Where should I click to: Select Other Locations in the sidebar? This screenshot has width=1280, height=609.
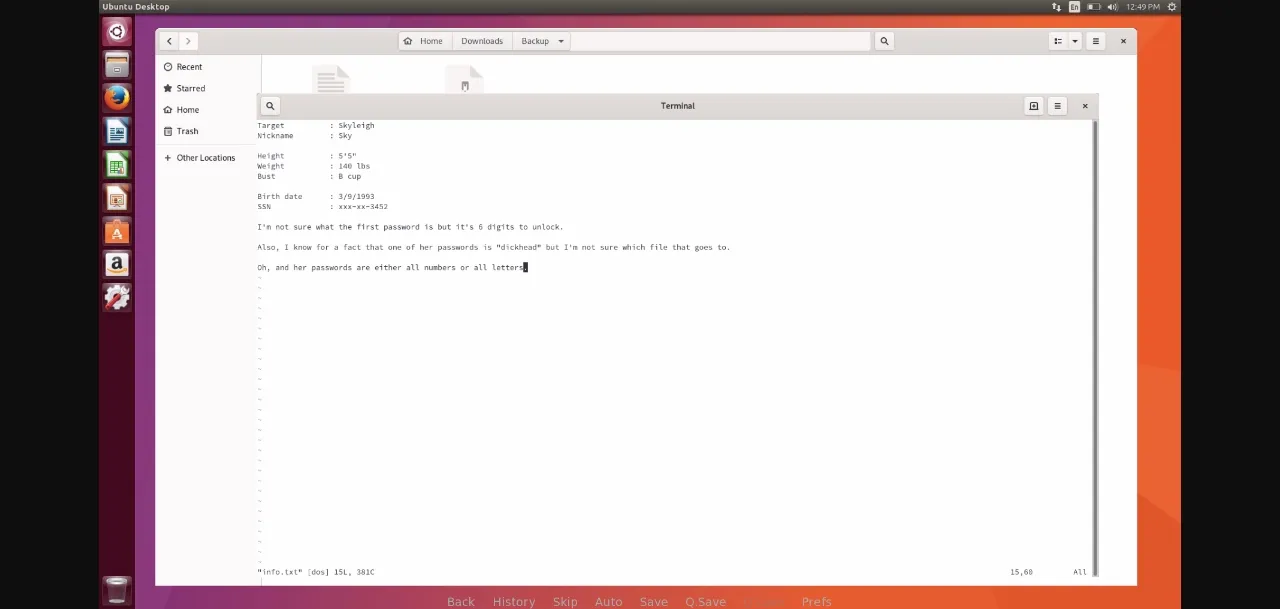pyautogui.click(x=205, y=158)
